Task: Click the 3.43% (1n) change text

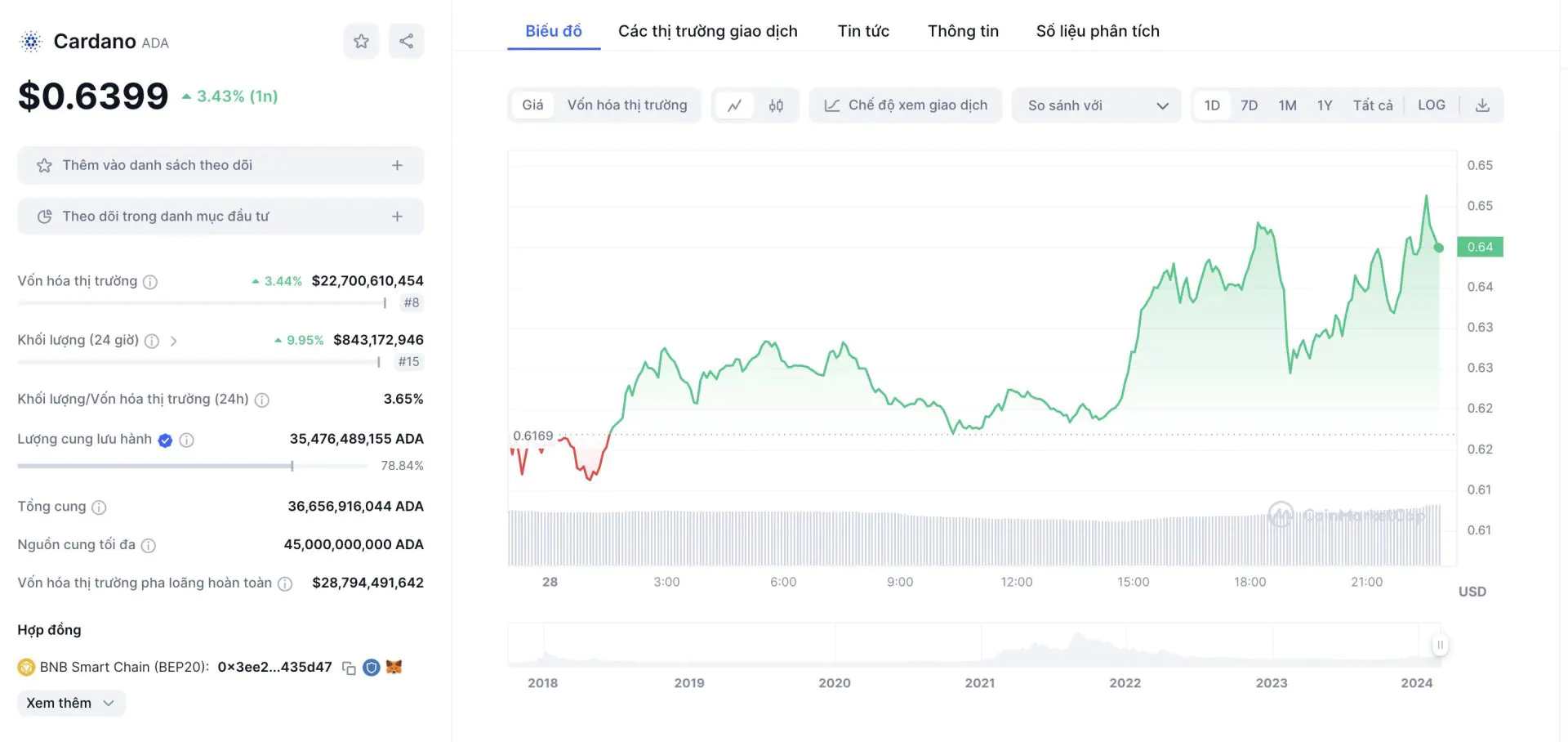Action: pos(237,96)
